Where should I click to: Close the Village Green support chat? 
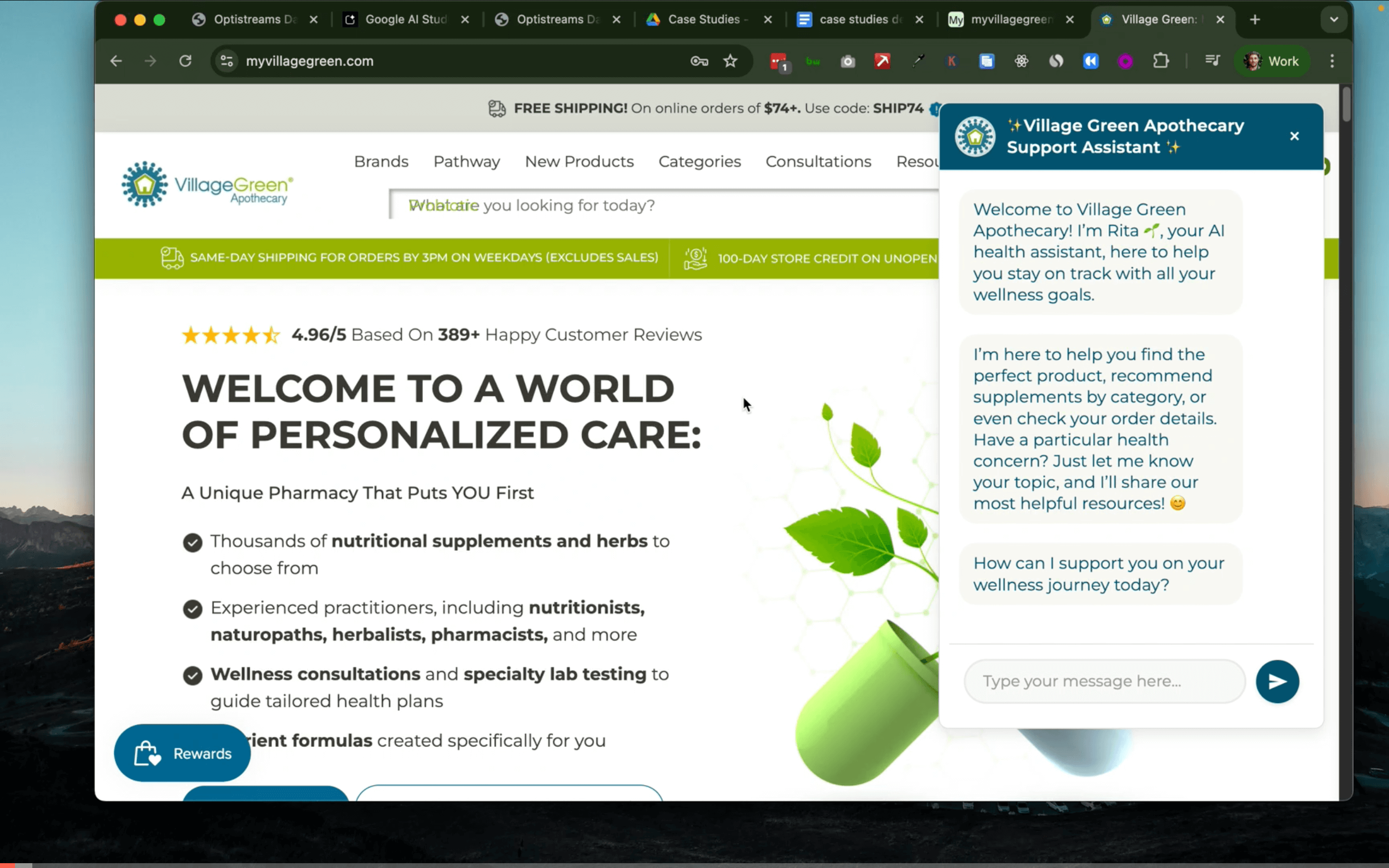point(1294,136)
